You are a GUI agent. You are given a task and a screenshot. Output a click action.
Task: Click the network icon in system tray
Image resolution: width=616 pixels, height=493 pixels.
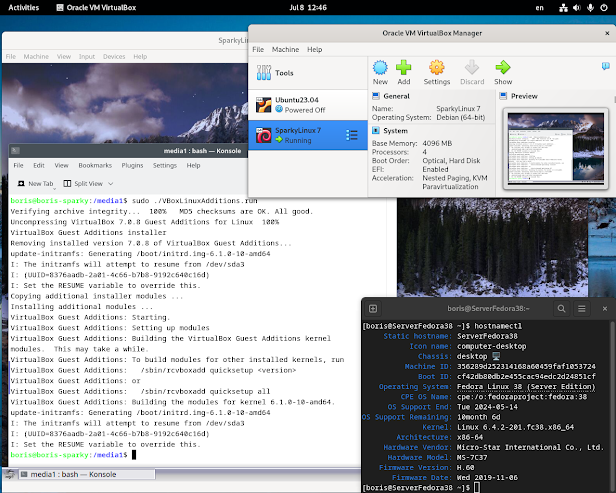click(563, 7)
